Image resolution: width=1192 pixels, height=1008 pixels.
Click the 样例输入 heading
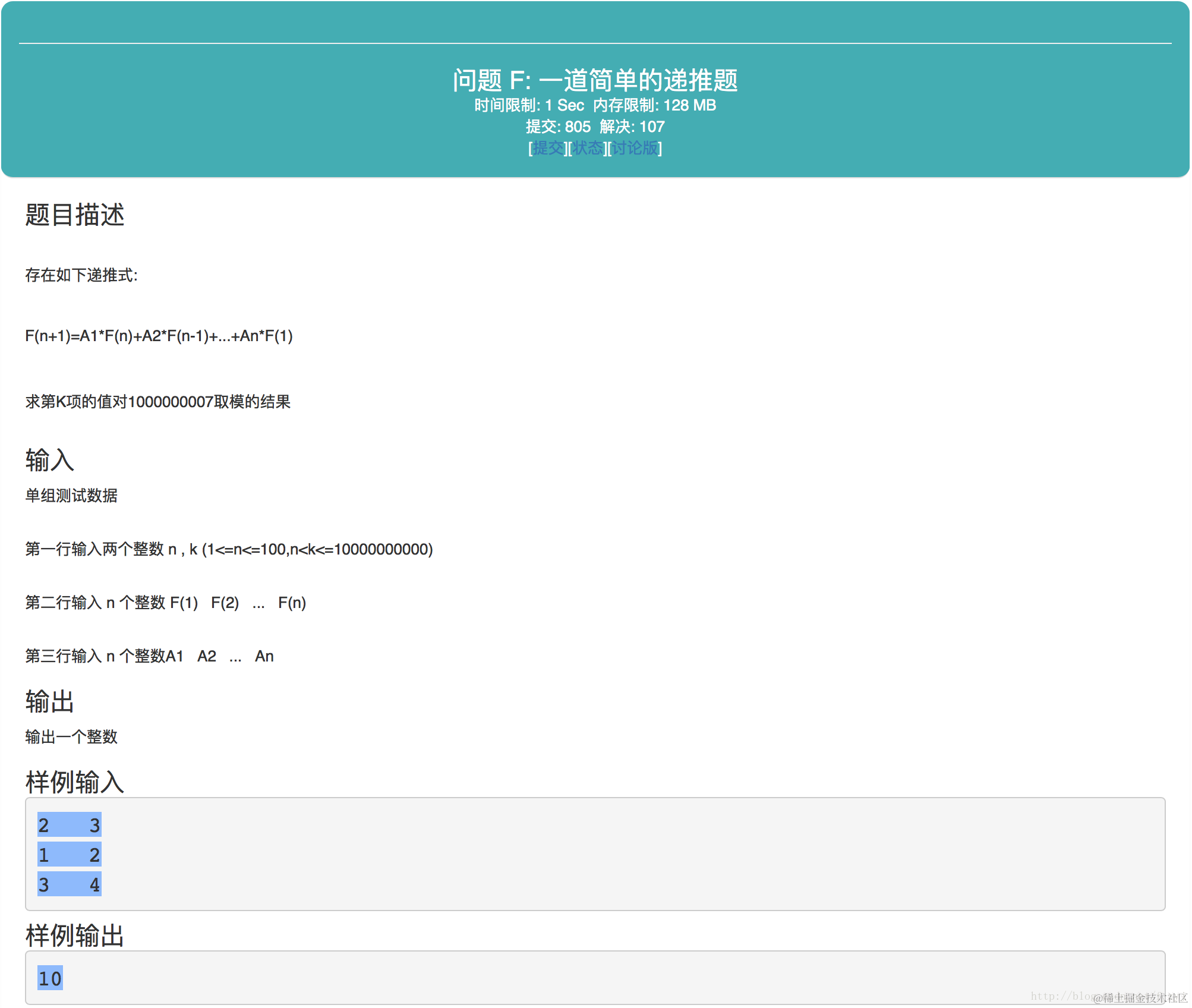pos(75,782)
